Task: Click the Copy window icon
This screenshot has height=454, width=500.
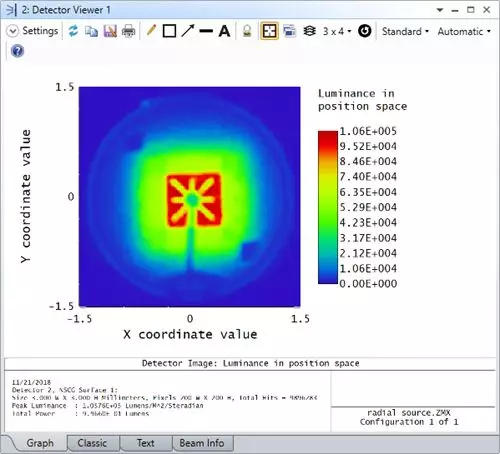Action: 91,31
